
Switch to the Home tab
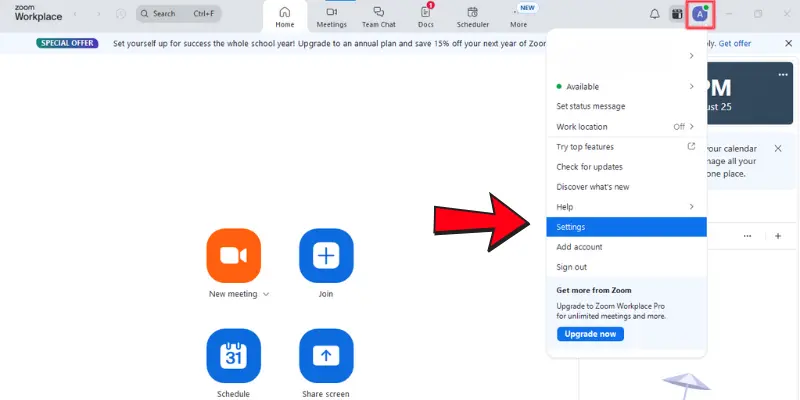tap(285, 17)
